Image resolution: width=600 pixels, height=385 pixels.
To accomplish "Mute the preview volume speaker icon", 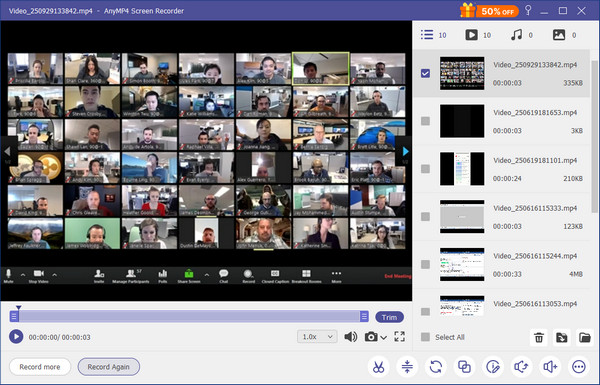I will click(x=351, y=337).
